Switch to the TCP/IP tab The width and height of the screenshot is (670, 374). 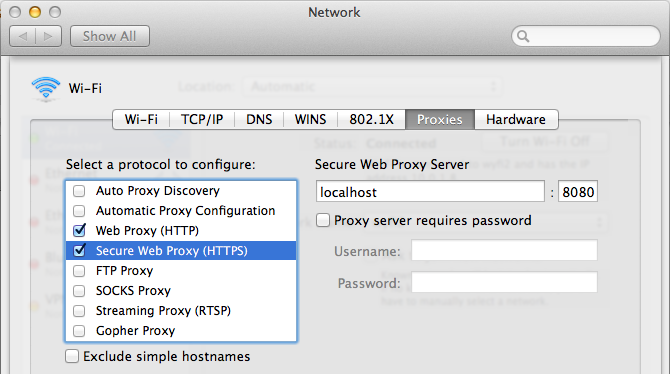tap(202, 119)
